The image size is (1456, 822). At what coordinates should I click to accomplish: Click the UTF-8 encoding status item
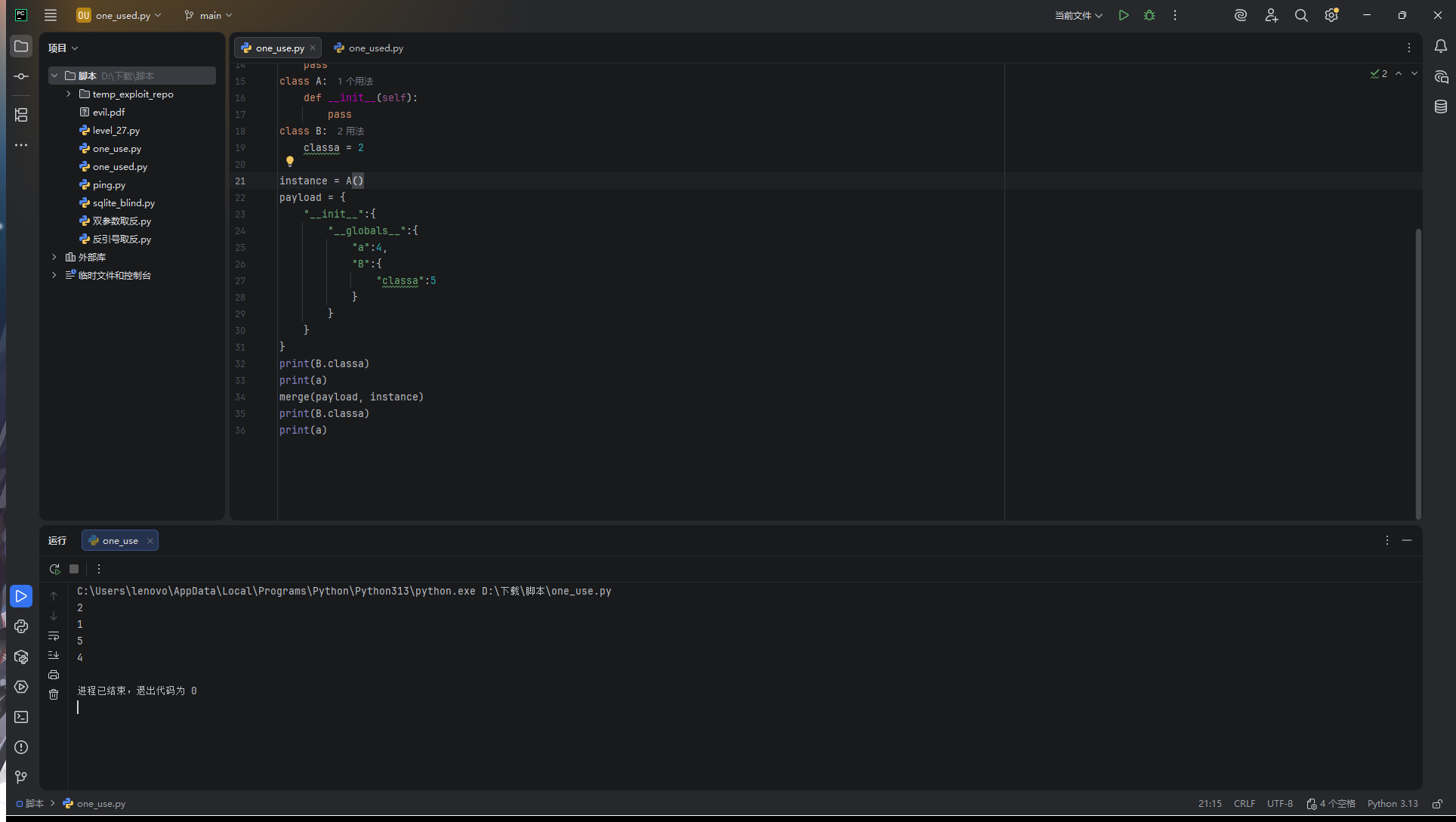(1279, 804)
